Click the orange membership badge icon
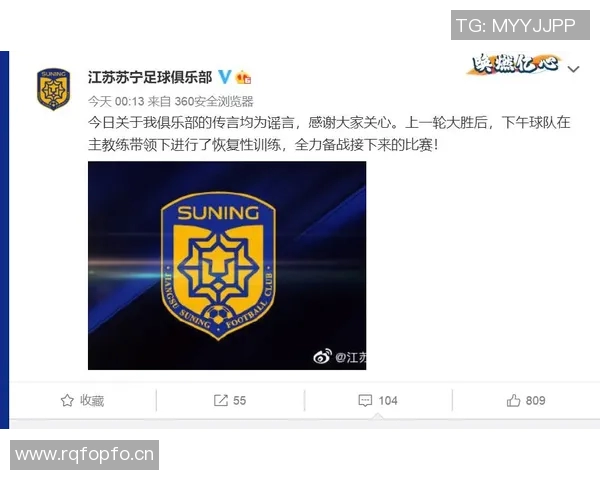Image resolution: width=600 pixels, height=480 pixels. pyautogui.click(x=243, y=77)
